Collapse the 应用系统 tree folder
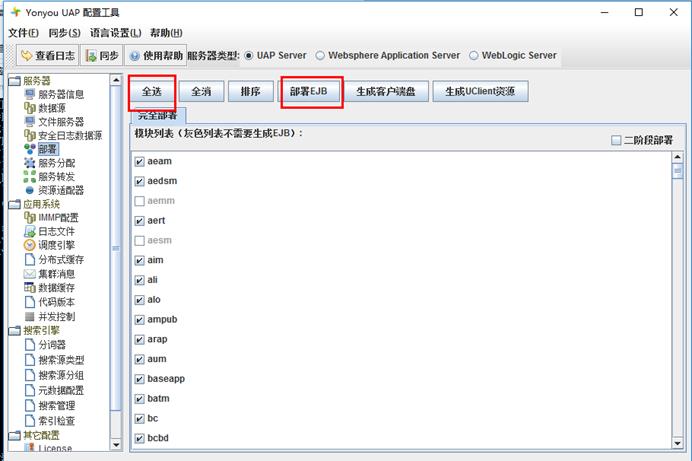692x461 pixels. click(x=15, y=204)
